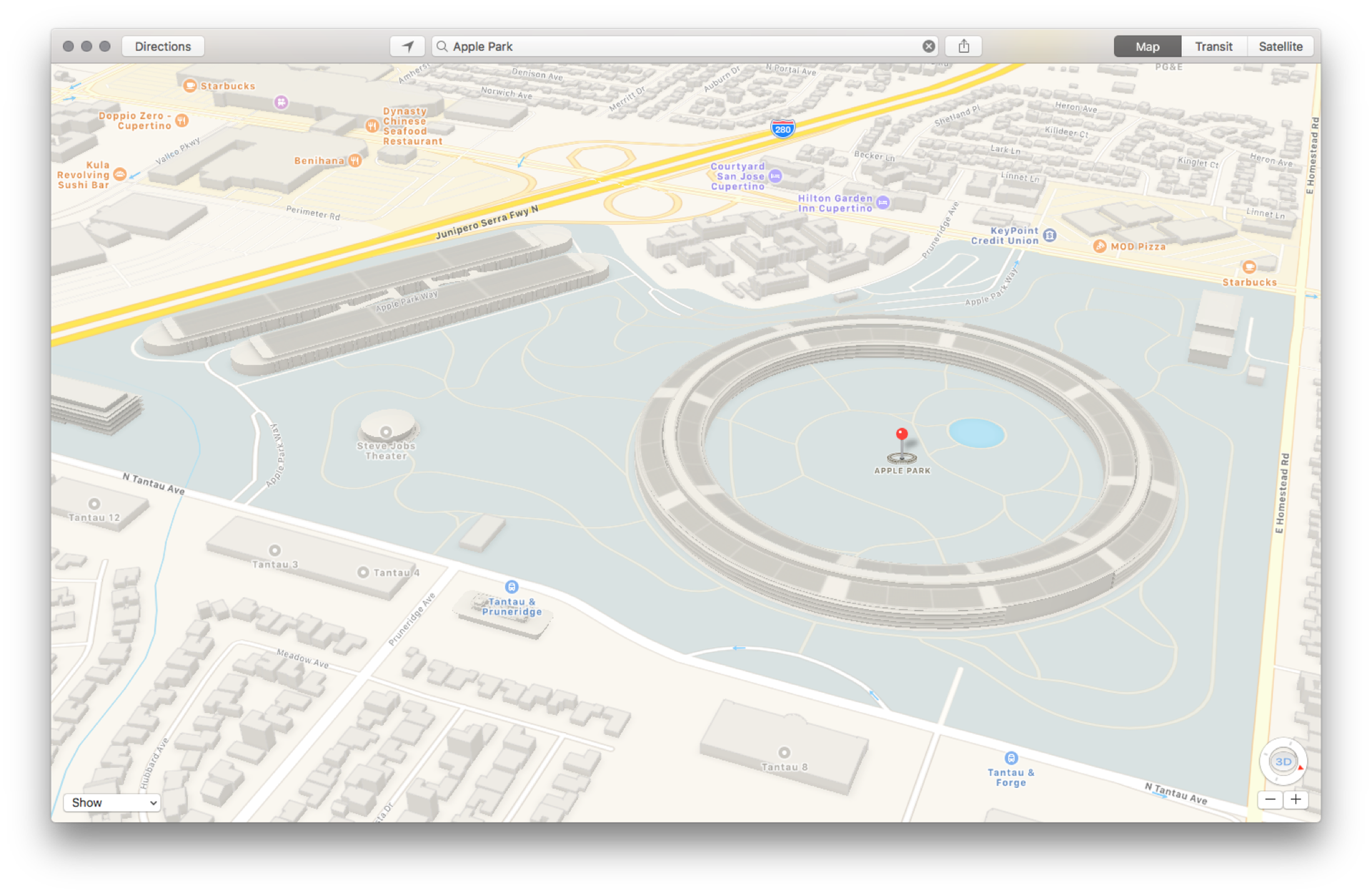Click the current location arrow icon

407,46
